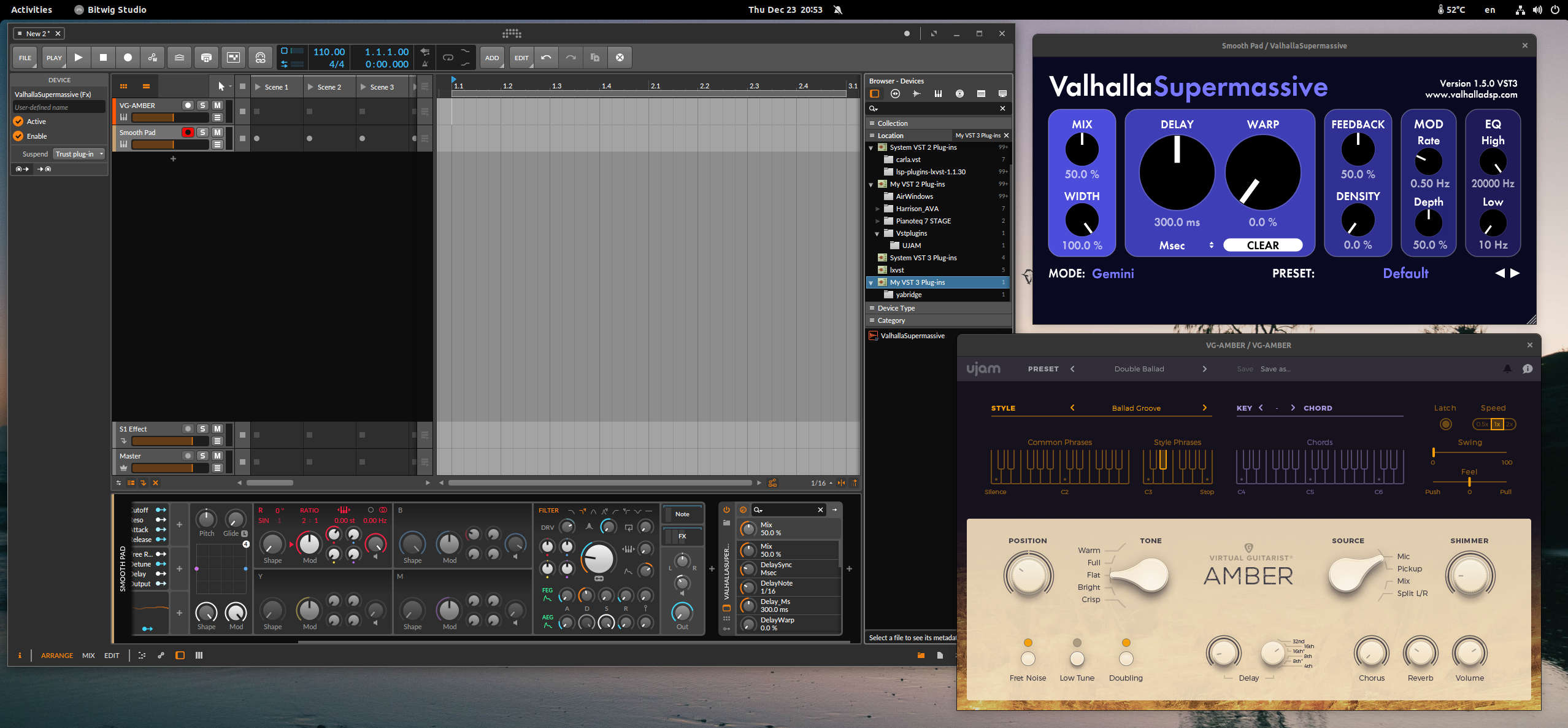The image size is (1568, 728).
Task: Expand the Pianoteq 7 STAGE folder
Action: (x=877, y=221)
